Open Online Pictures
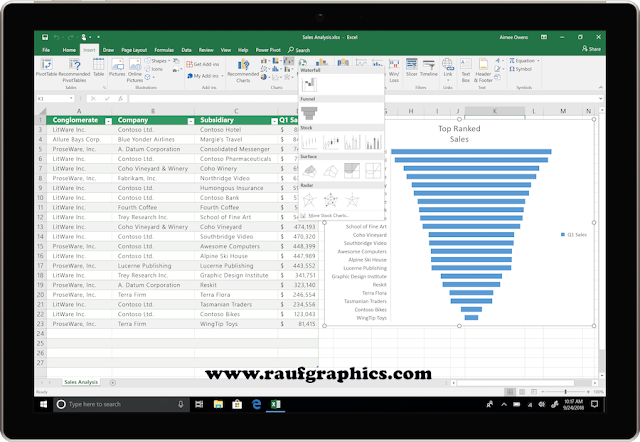 [135, 70]
